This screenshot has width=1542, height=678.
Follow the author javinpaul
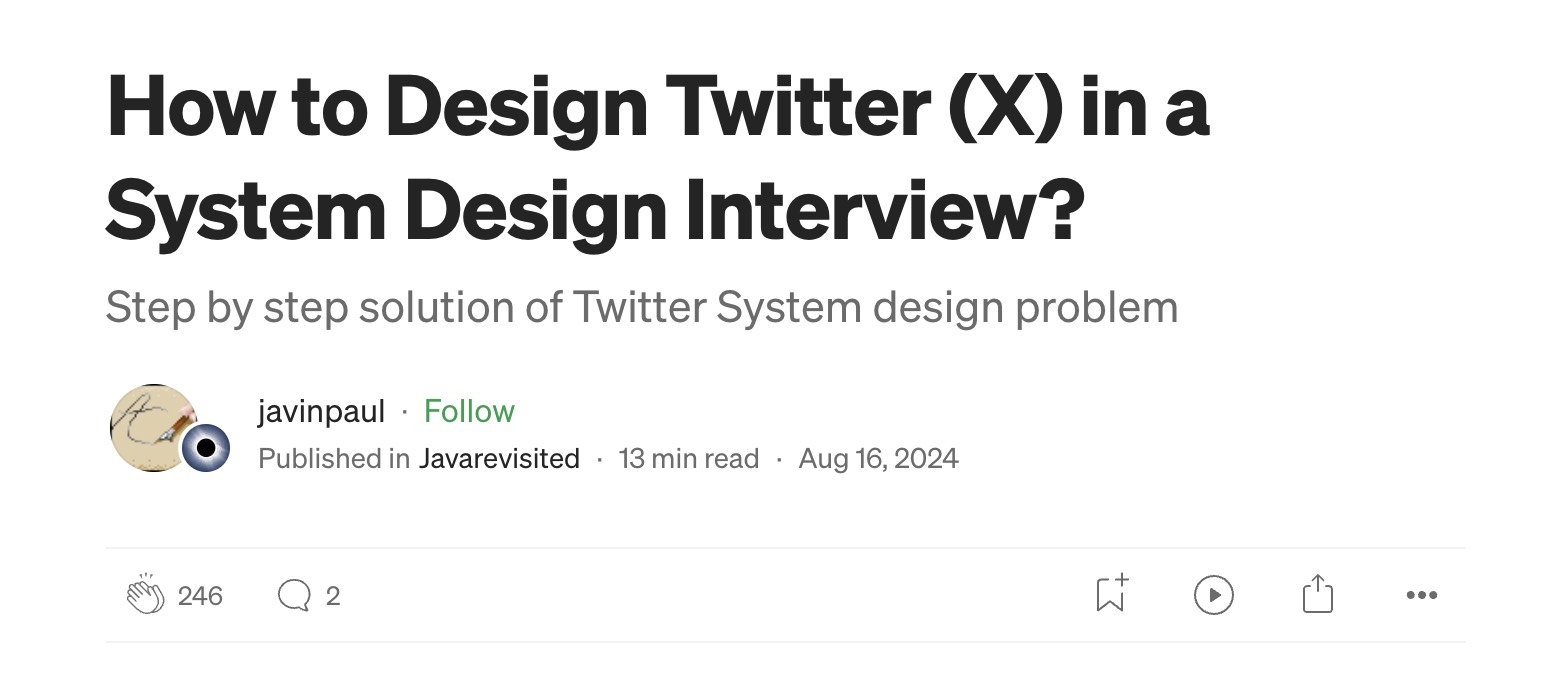tap(469, 411)
